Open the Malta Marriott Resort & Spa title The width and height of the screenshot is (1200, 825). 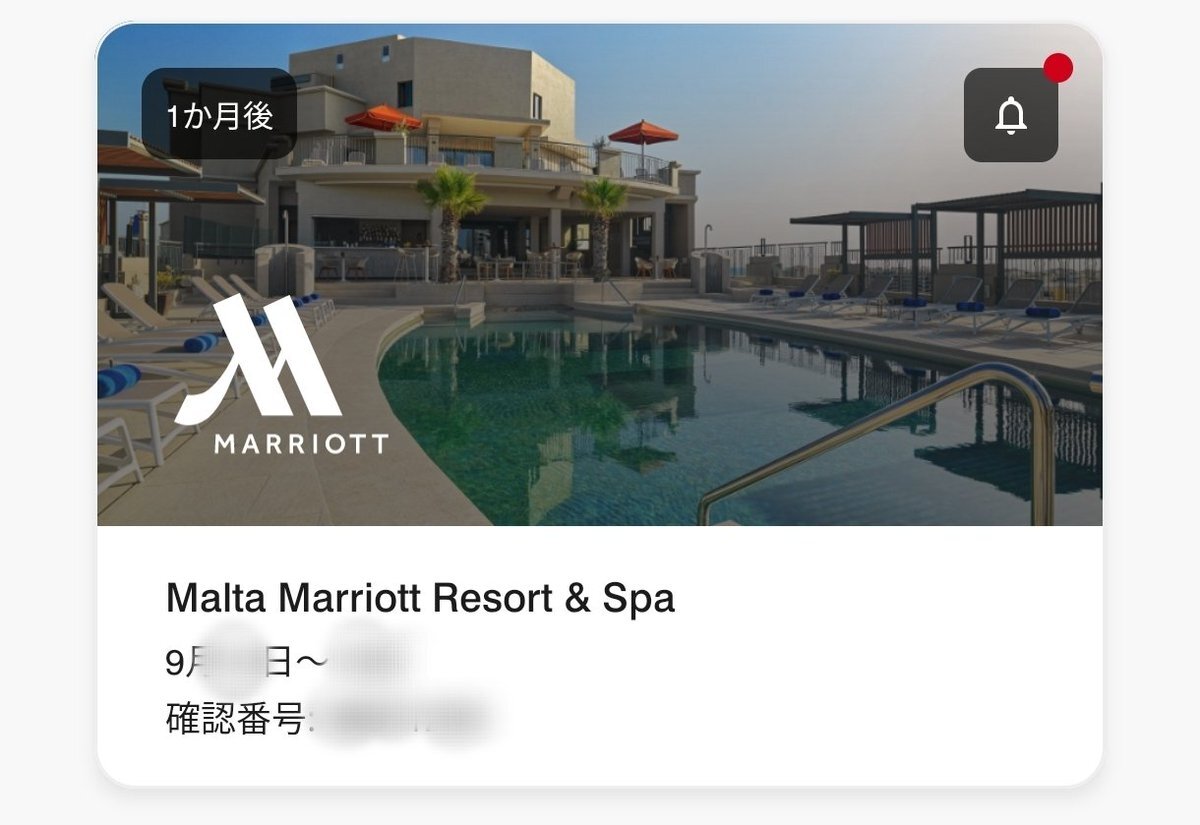[x=420, y=598]
